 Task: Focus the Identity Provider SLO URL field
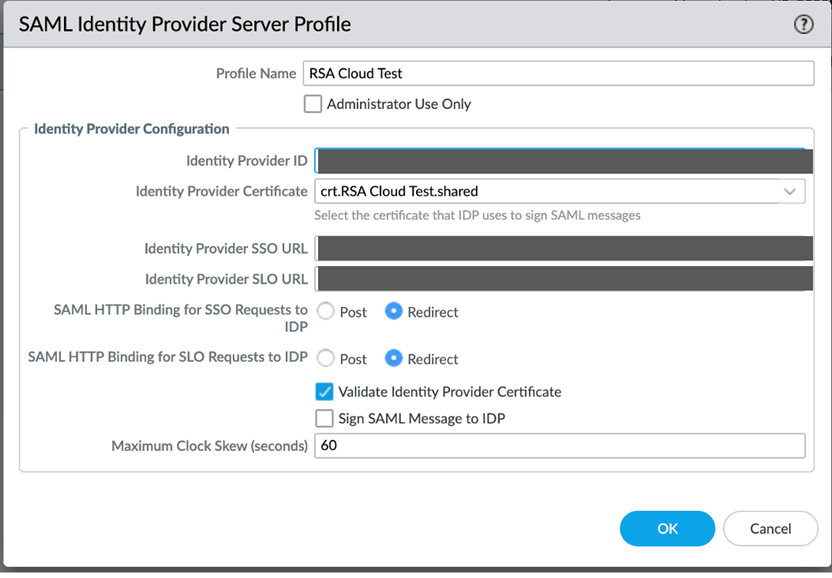[x=560, y=279]
